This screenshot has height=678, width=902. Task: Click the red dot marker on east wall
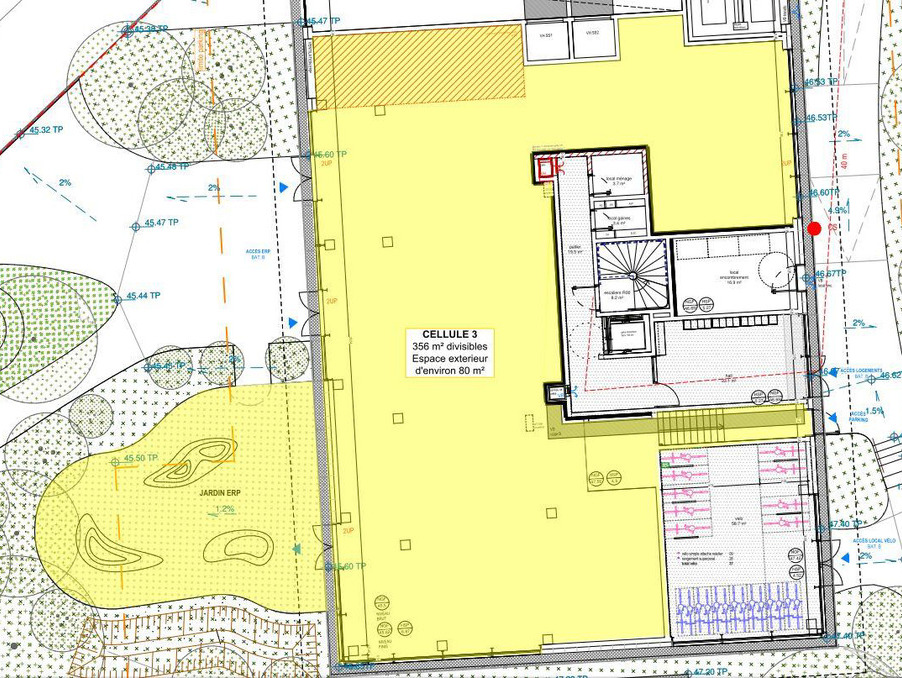coord(815,229)
